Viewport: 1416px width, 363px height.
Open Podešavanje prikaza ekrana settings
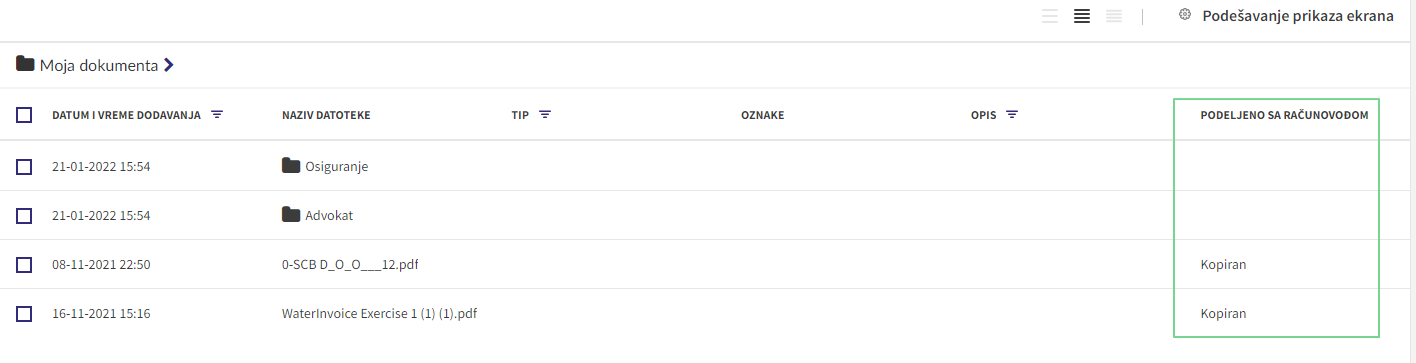pos(1298,16)
